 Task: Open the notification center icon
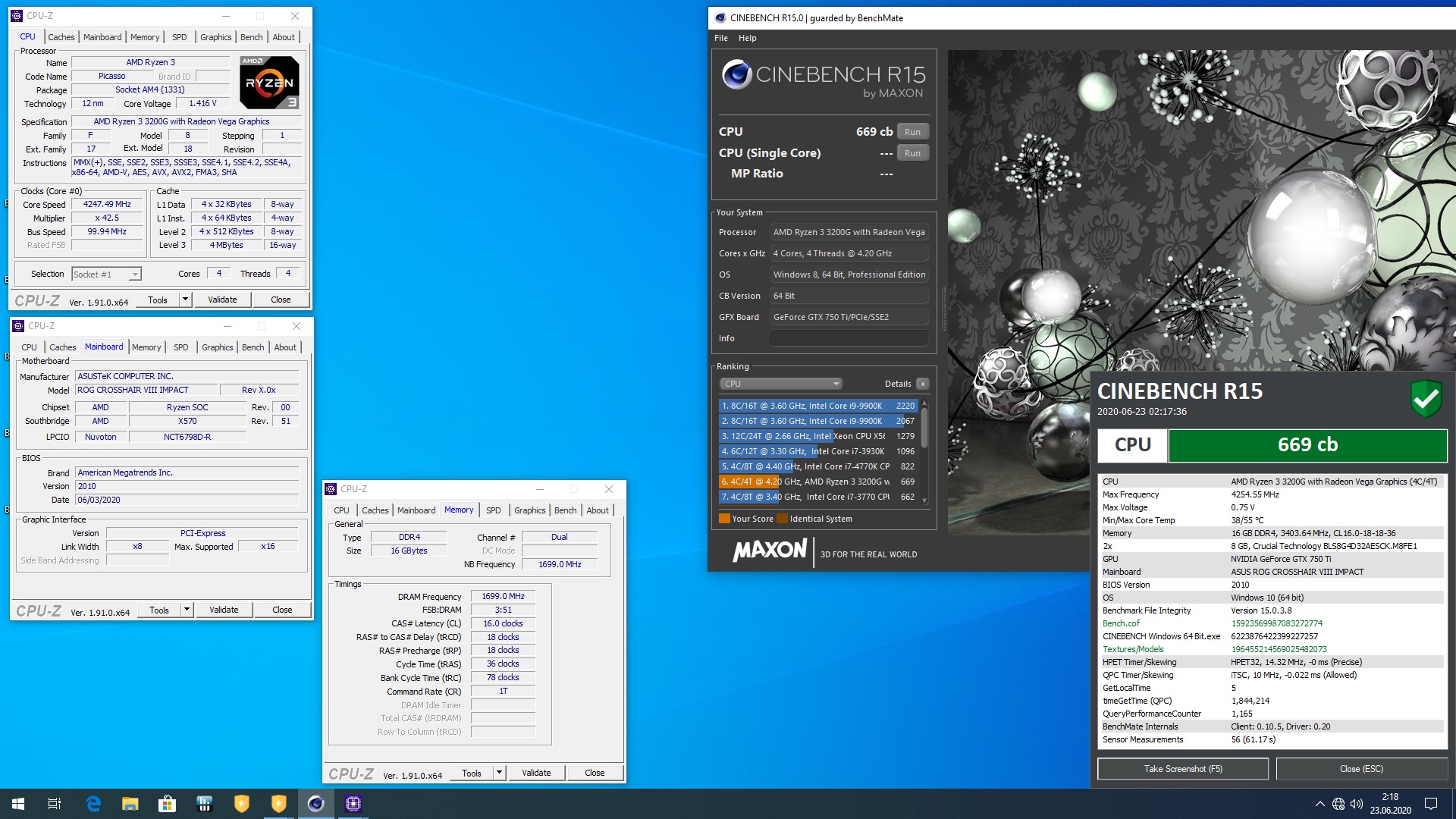coord(1431,804)
